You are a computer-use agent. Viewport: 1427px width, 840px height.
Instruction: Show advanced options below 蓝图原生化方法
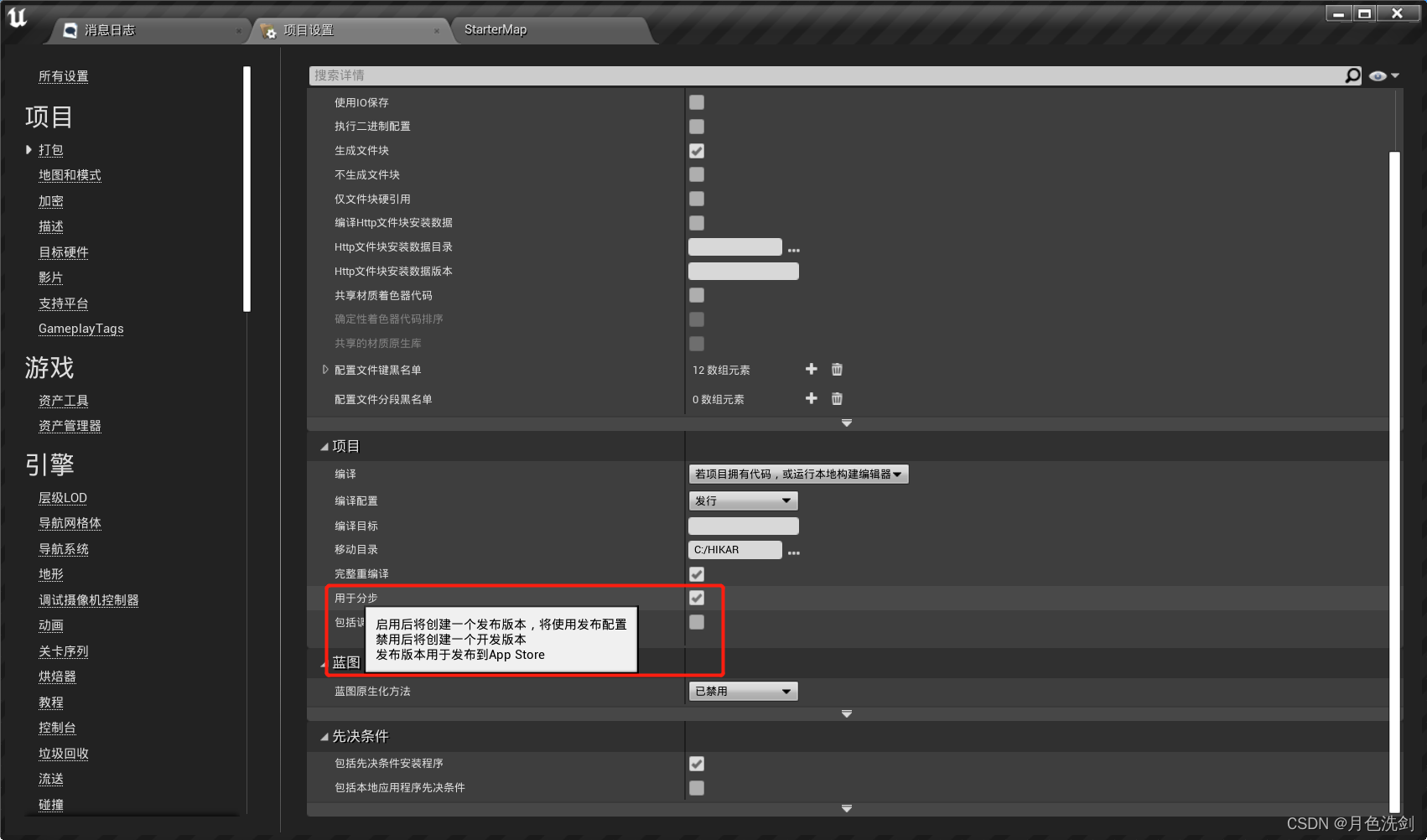click(x=847, y=714)
